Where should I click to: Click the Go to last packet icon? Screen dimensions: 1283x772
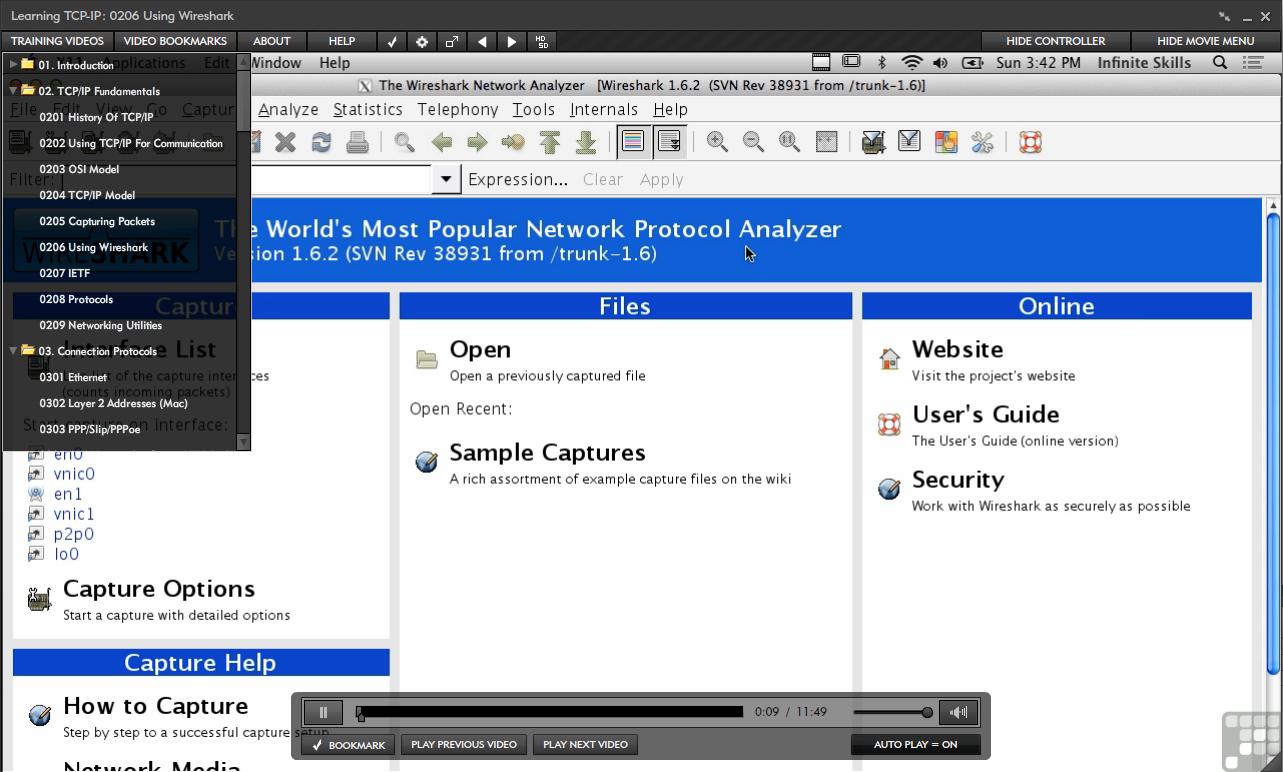click(586, 142)
